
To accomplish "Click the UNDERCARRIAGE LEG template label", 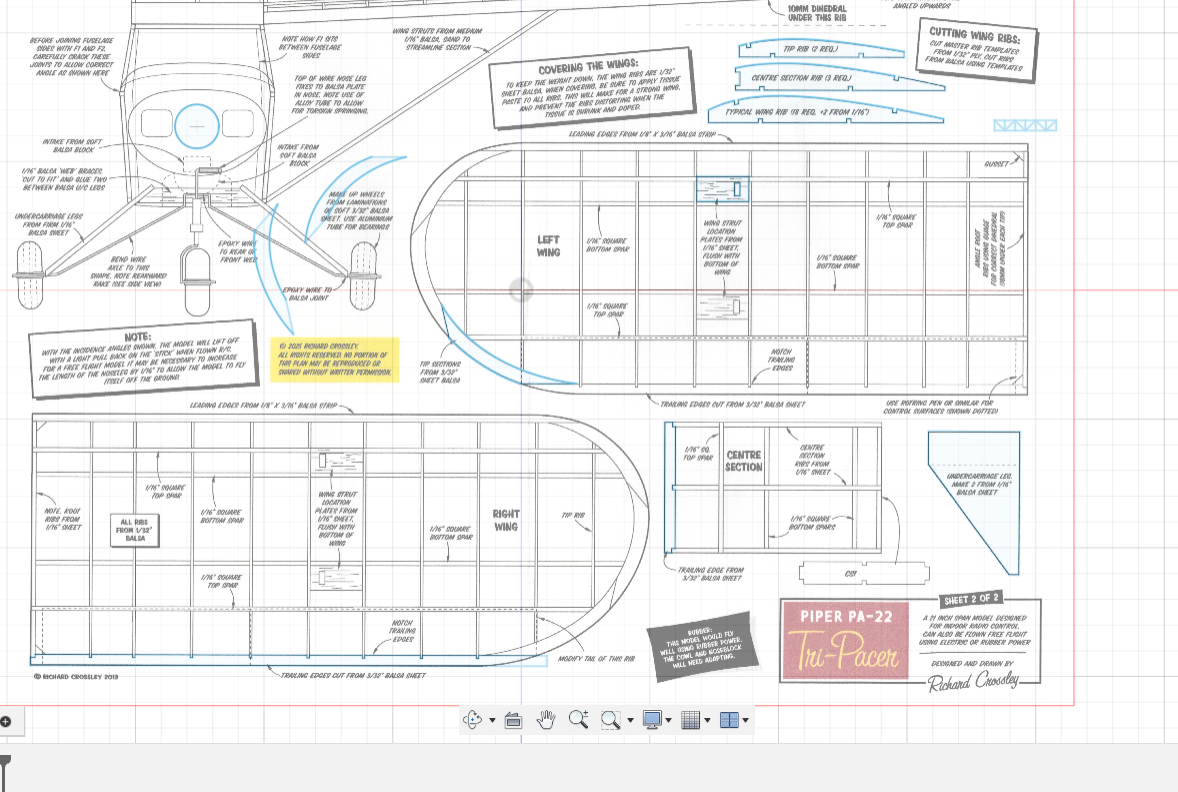I will (x=979, y=484).
